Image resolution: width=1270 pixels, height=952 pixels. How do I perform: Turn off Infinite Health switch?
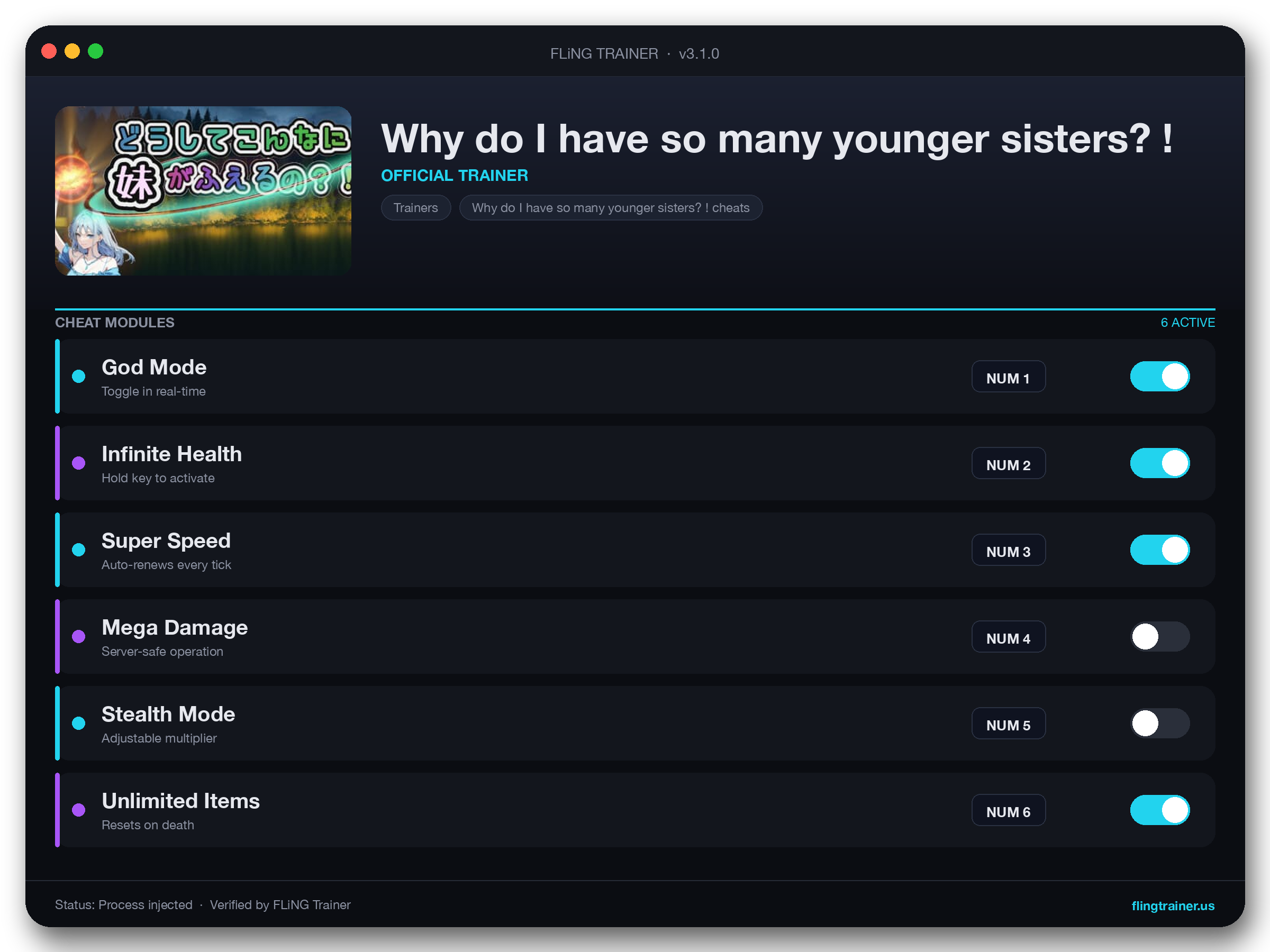click(1160, 463)
